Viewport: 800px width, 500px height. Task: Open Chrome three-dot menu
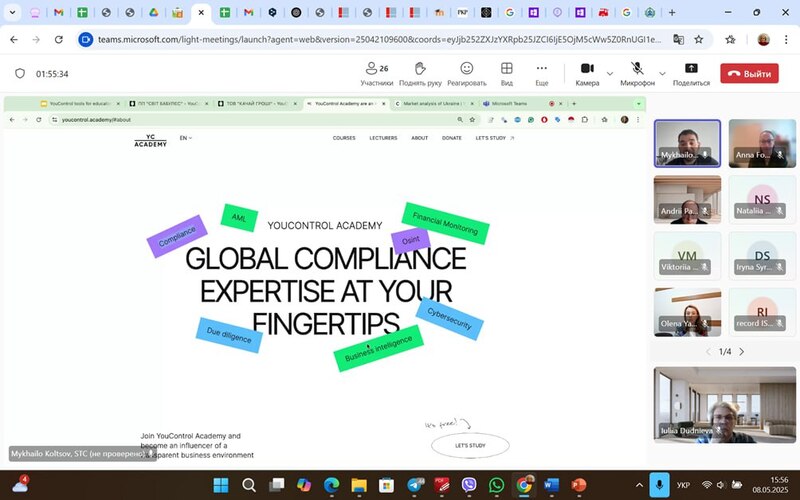point(786,39)
